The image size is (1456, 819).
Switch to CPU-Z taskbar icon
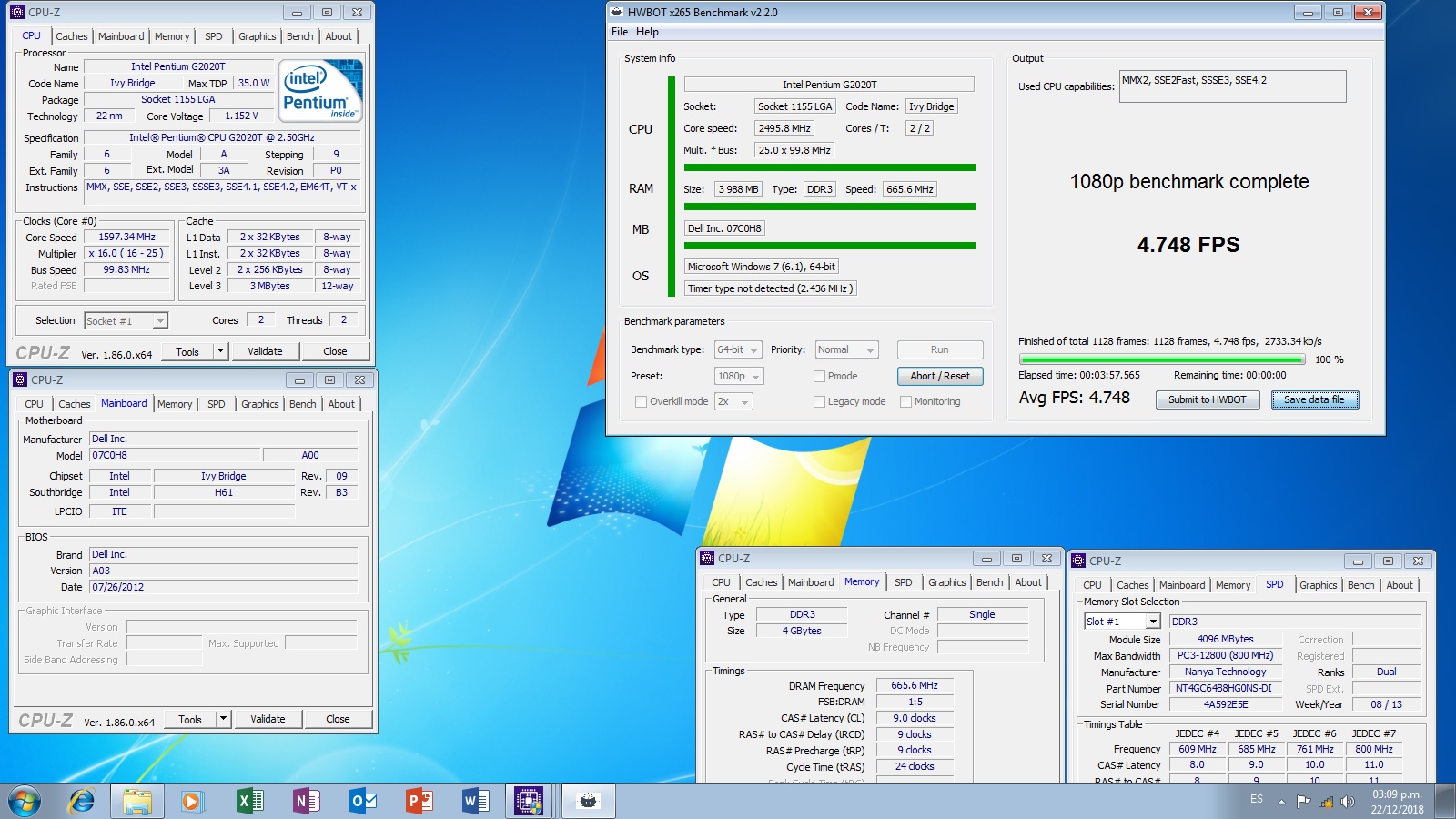530,801
